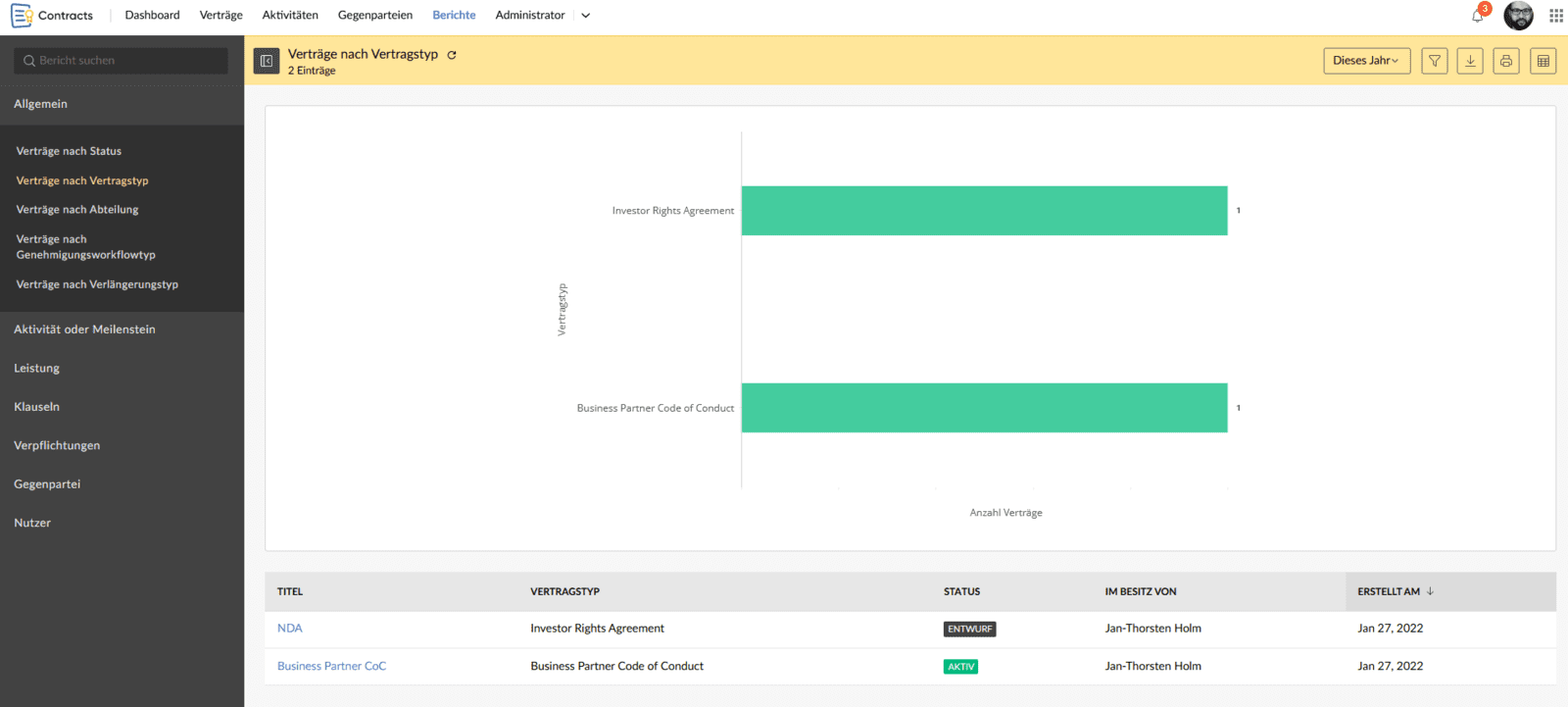Viewport: 1568px width, 707px height.
Task: Click Jan 27, 2022 in NDA row
Action: coord(1390,629)
